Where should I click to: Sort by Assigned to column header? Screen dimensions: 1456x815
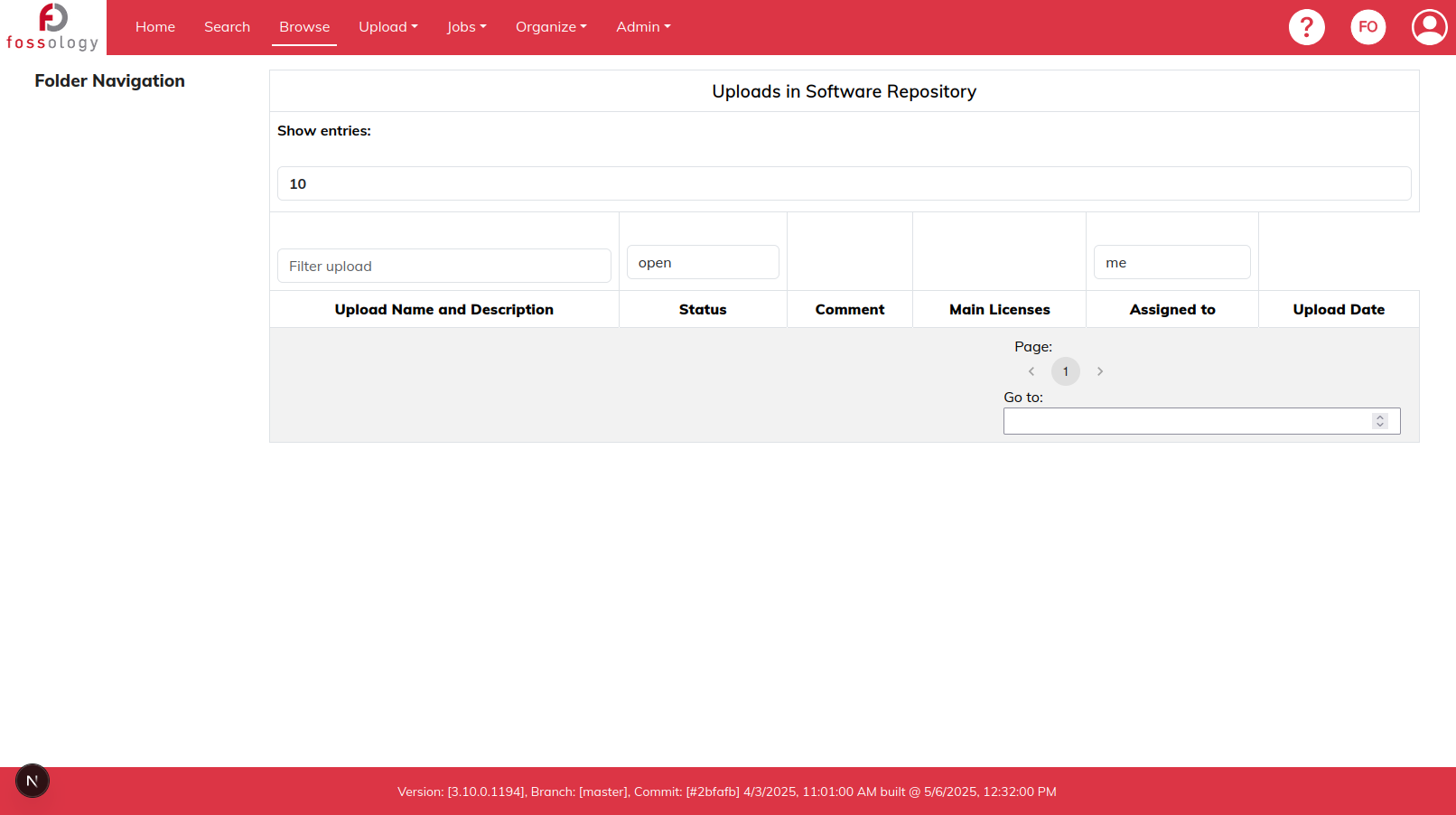pos(1172,309)
